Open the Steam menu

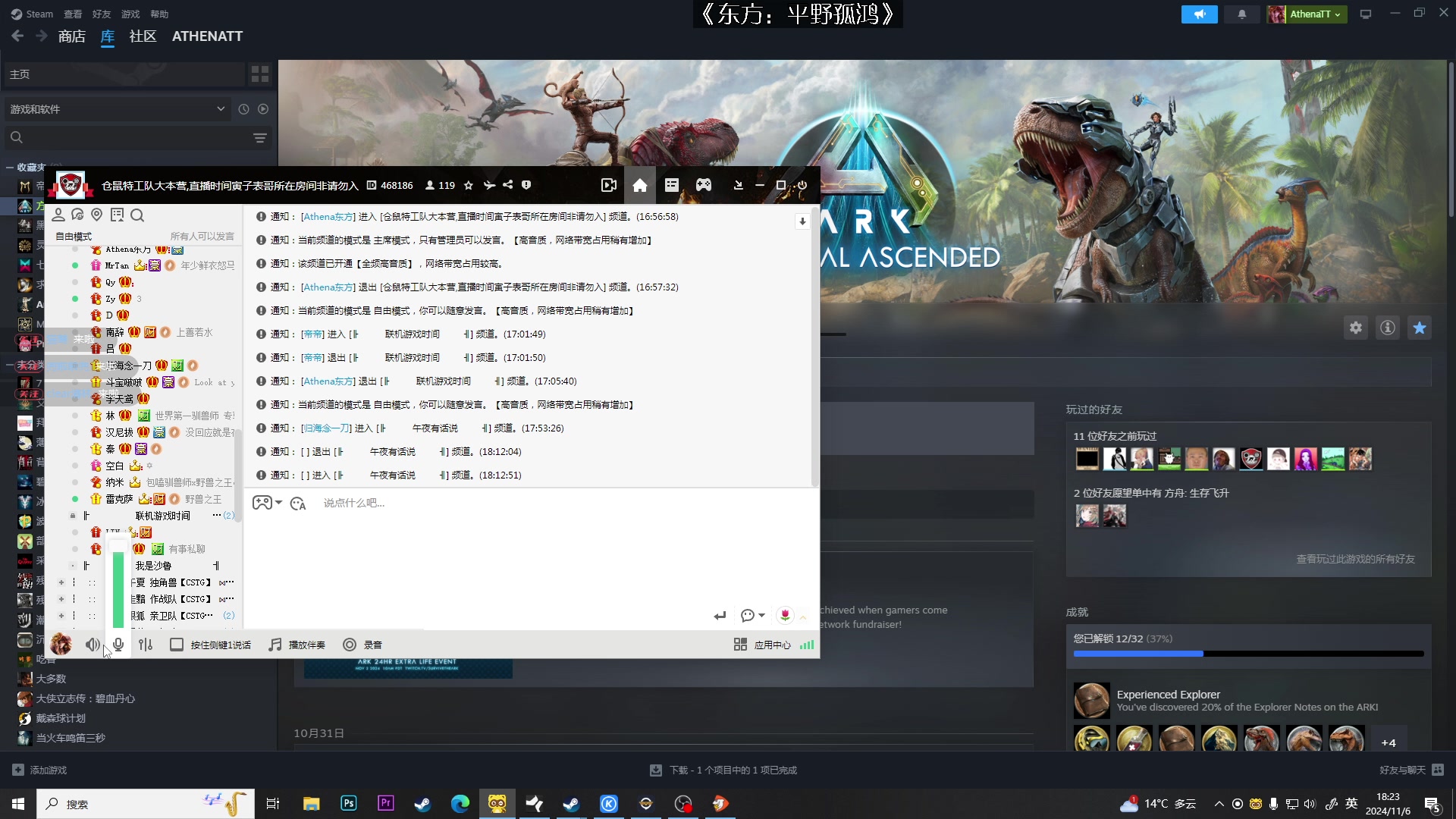click(x=32, y=14)
